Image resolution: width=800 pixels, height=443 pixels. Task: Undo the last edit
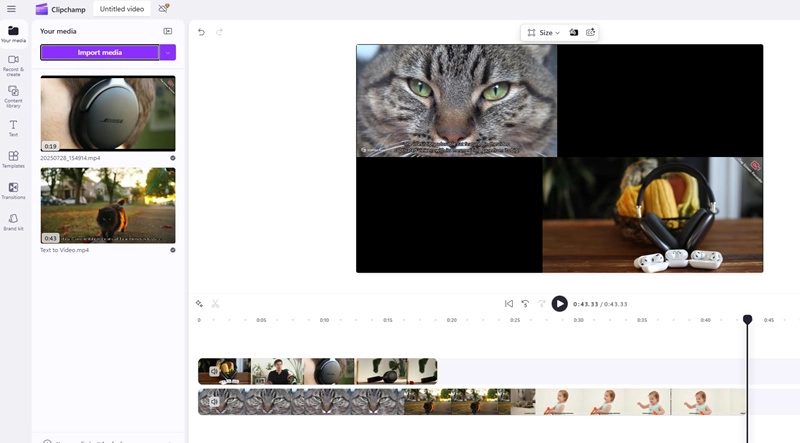tap(201, 32)
